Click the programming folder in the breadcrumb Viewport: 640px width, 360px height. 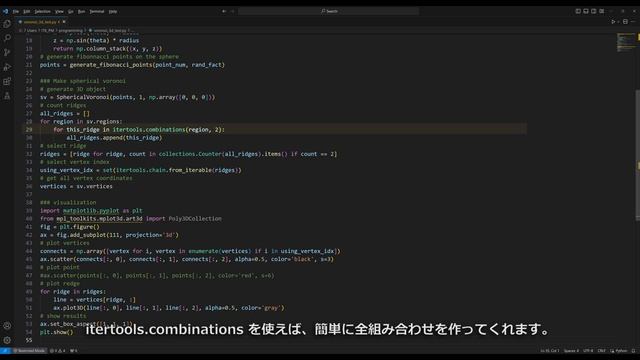[x=70, y=31]
